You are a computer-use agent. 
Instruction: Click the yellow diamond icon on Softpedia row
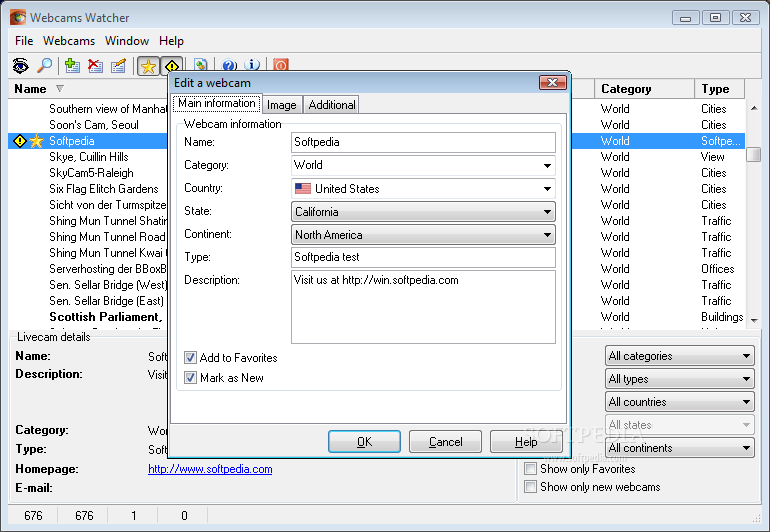[x=20, y=141]
